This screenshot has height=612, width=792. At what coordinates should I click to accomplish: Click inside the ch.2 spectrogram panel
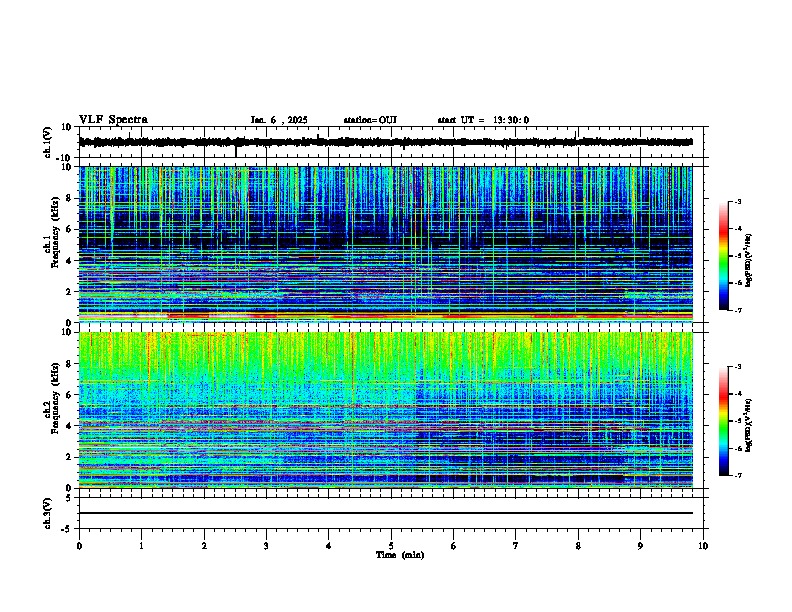386,410
